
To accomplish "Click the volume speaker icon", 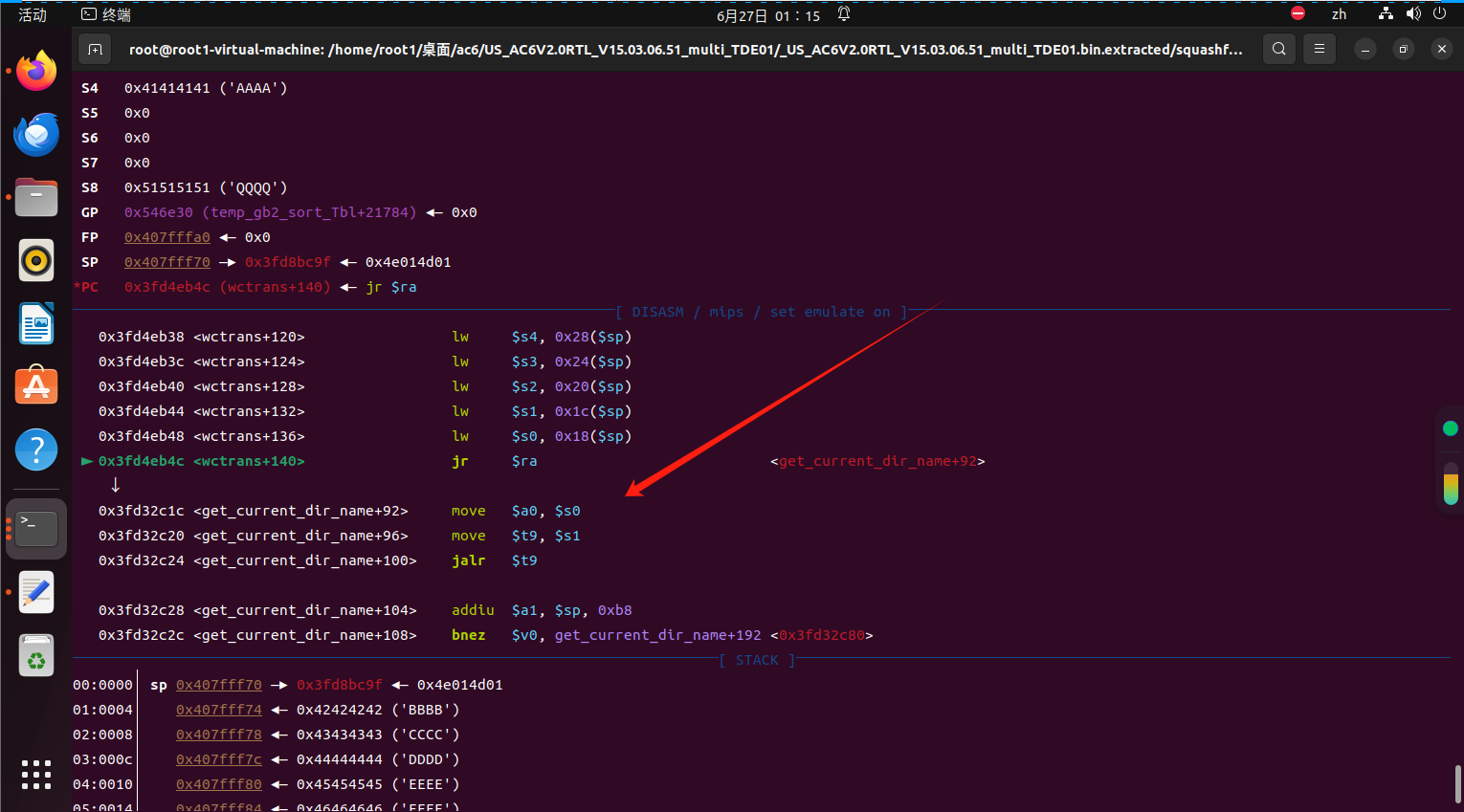I will click(x=1413, y=13).
